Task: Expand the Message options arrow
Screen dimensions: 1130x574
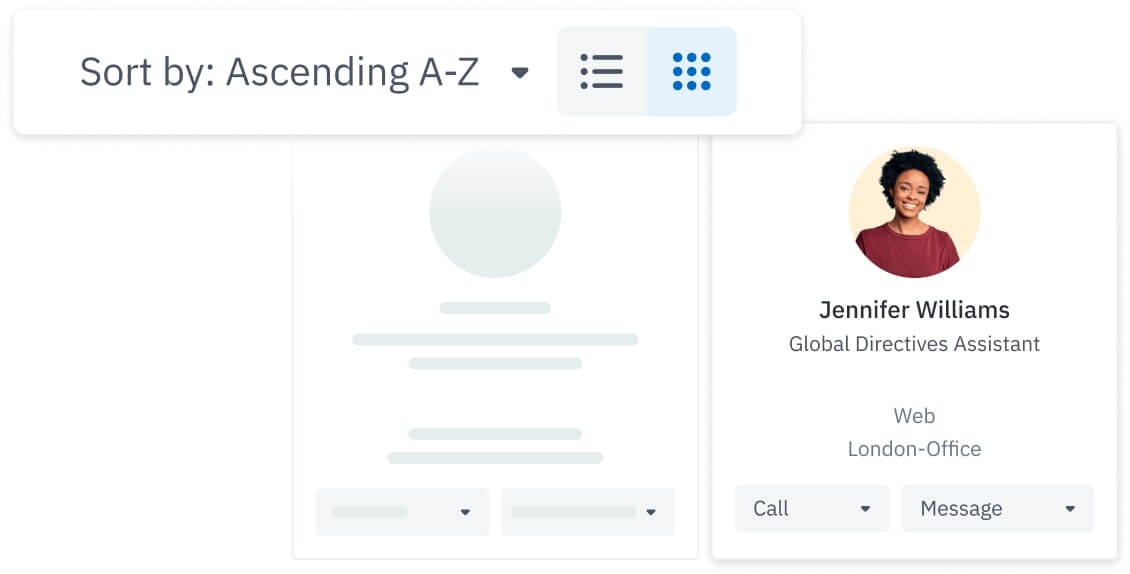Action: (1069, 509)
